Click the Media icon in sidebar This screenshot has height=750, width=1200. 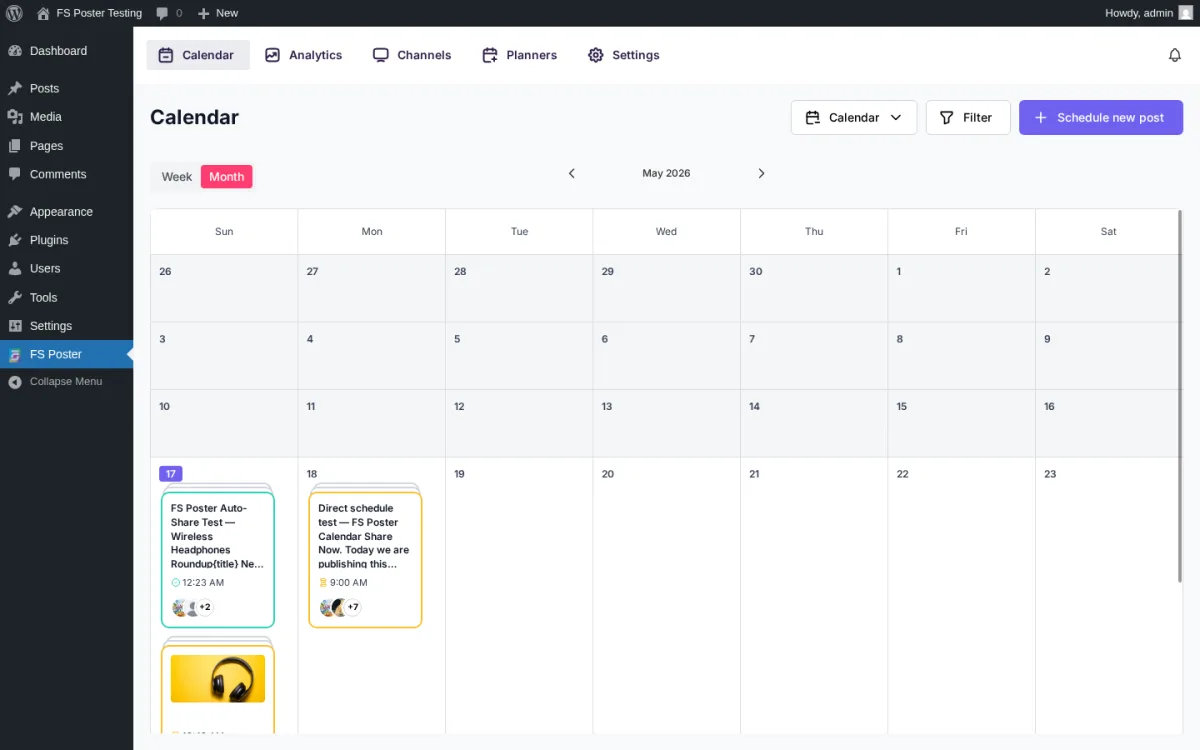click(x=15, y=117)
